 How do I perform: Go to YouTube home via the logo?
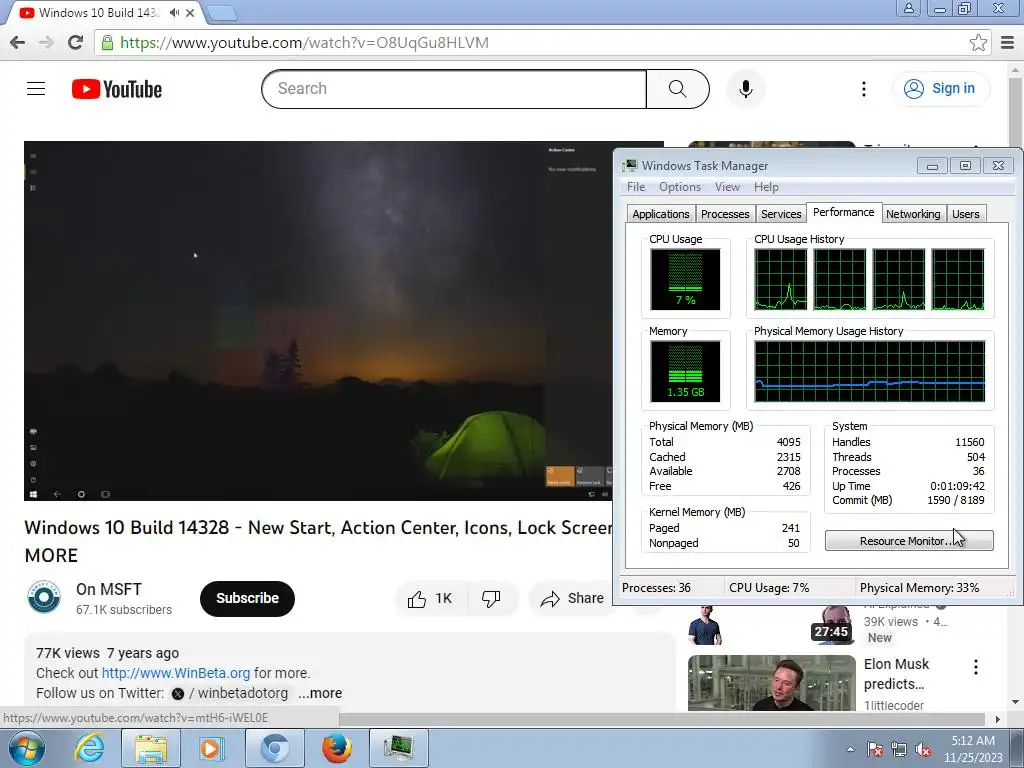click(117, 89)
